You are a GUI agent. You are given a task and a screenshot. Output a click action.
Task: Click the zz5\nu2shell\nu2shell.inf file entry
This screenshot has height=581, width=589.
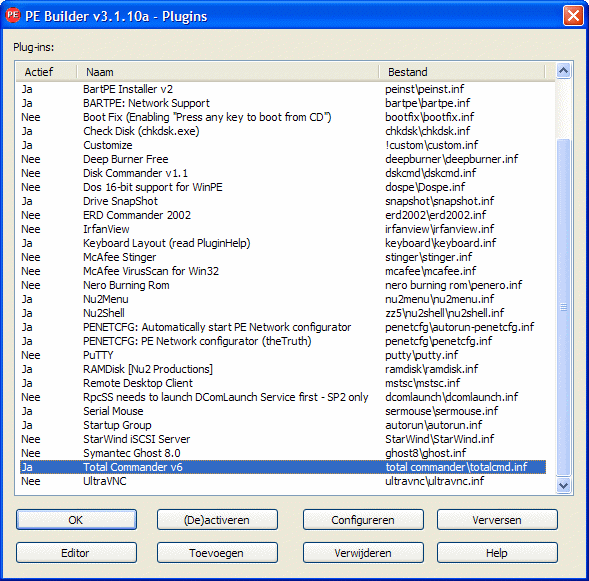[x=444, y=313]
